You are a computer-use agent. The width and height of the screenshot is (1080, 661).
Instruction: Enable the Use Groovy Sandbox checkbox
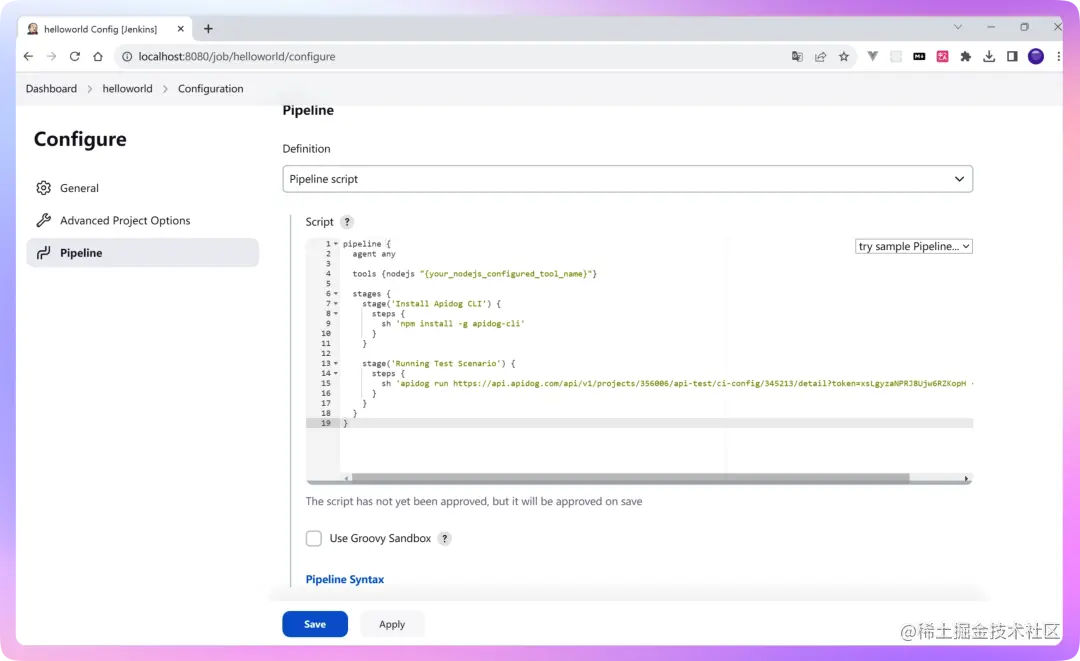coord(314,538)
